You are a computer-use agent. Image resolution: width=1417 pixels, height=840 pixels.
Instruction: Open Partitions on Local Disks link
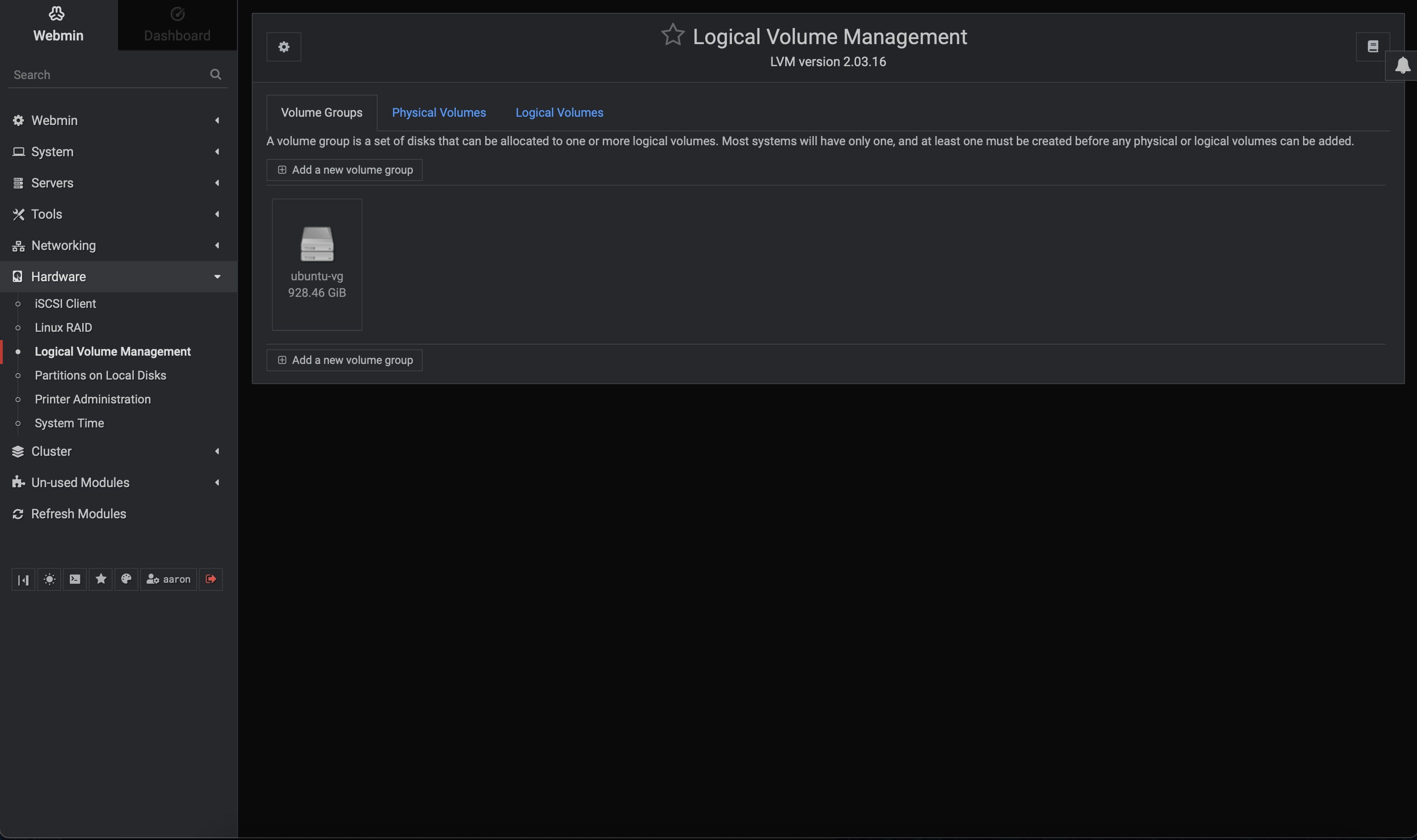[x=100, y=375]
